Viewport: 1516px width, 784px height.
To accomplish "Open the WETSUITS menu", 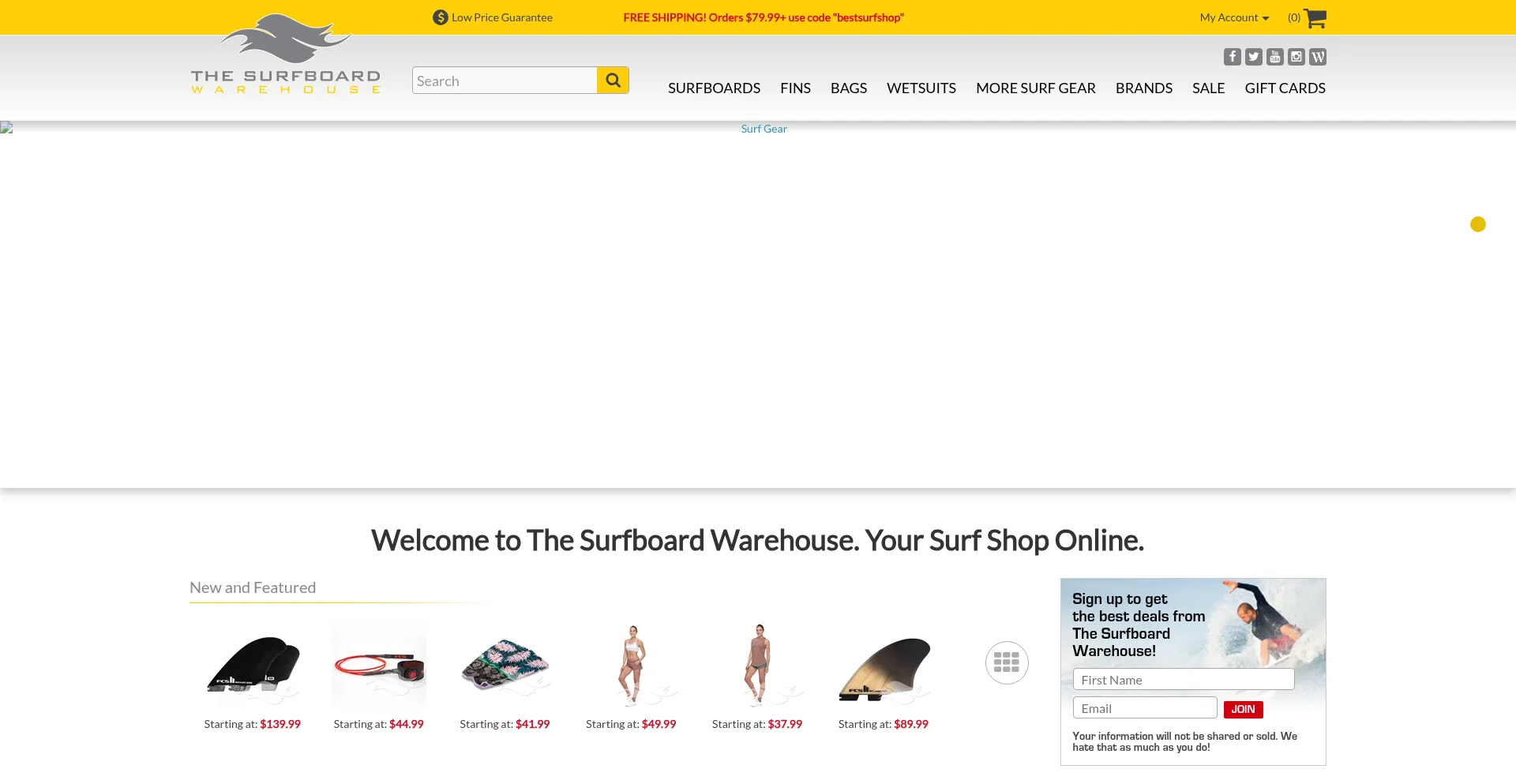I will coord(921,88).
